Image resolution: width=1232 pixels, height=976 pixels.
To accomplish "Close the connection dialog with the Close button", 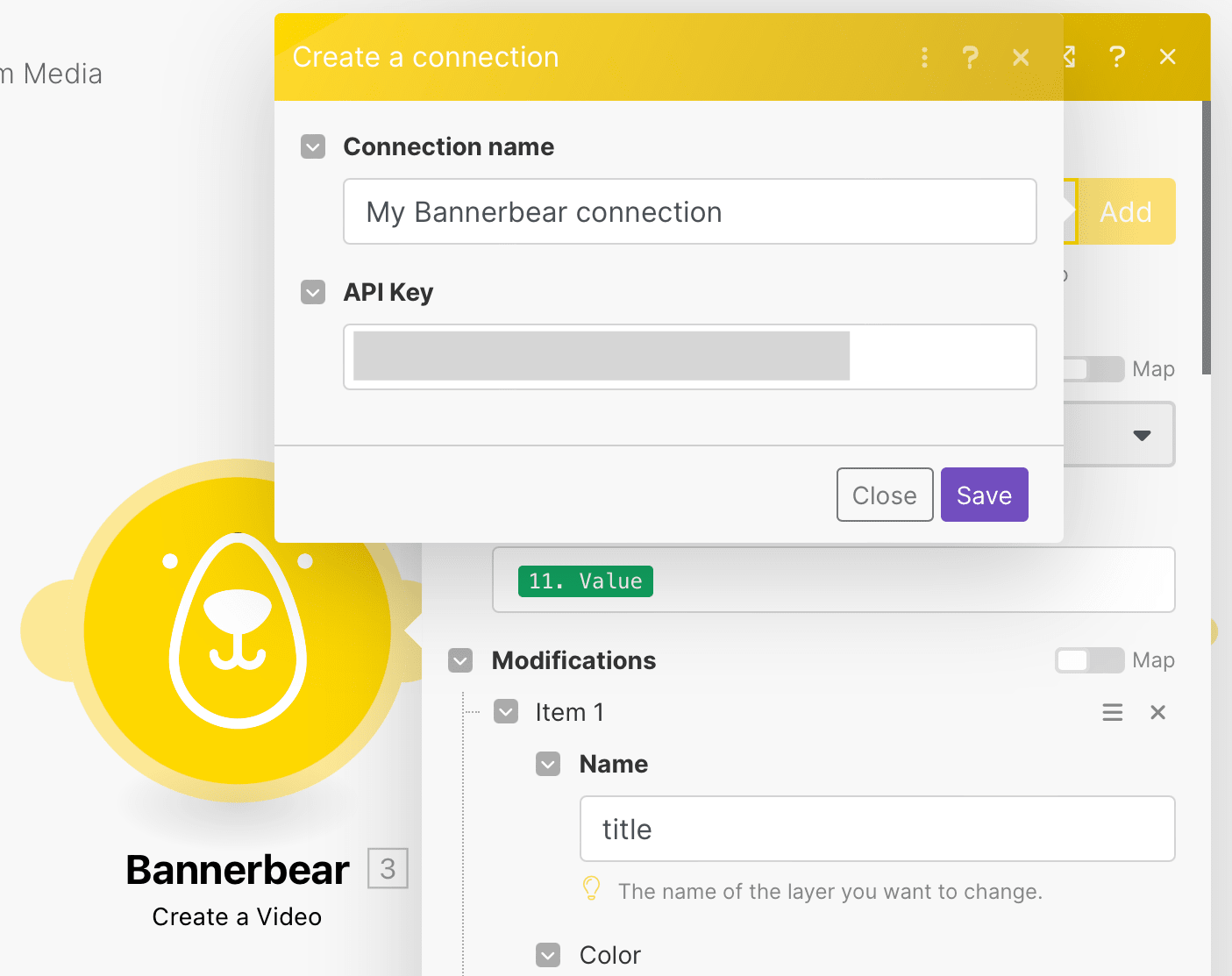I will (884, 495).
